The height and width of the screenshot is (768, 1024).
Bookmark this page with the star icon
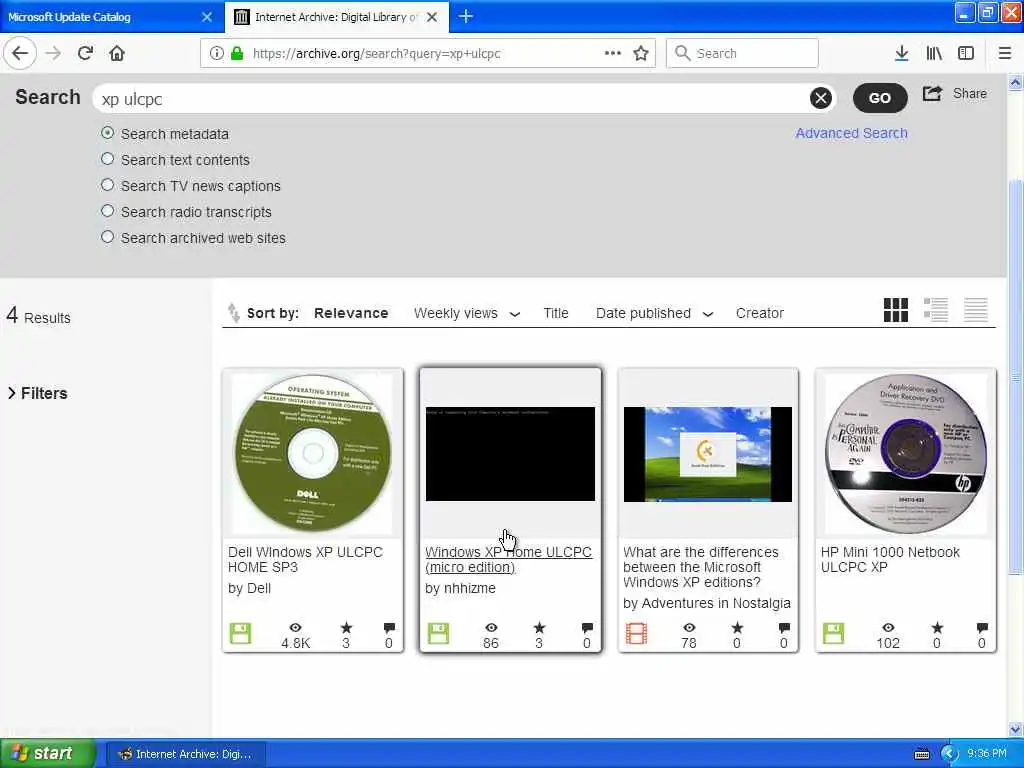pyautogui.click(x=641, y=53)
